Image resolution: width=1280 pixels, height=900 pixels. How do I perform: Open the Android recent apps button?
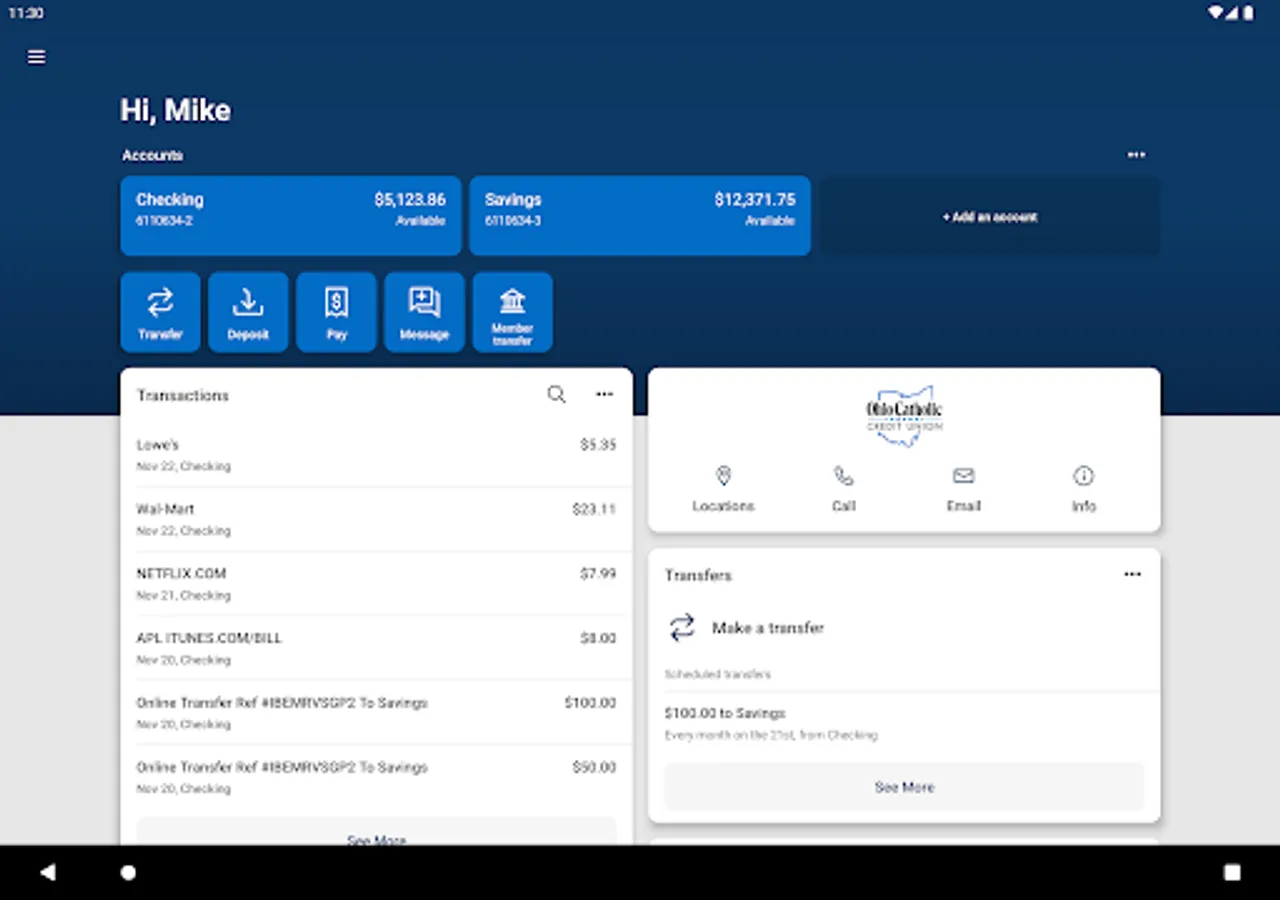1232,872
